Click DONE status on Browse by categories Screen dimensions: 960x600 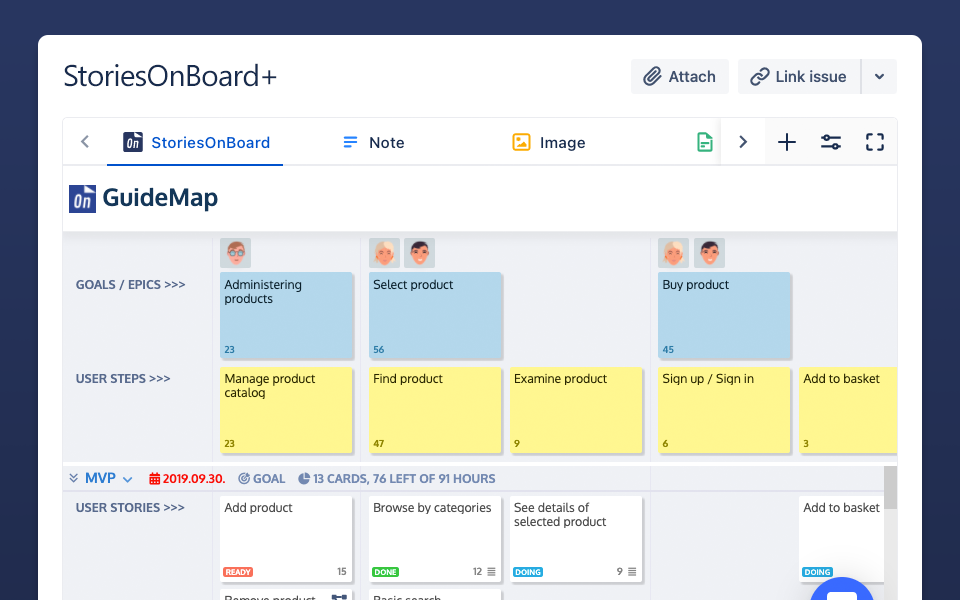[386, 572]
